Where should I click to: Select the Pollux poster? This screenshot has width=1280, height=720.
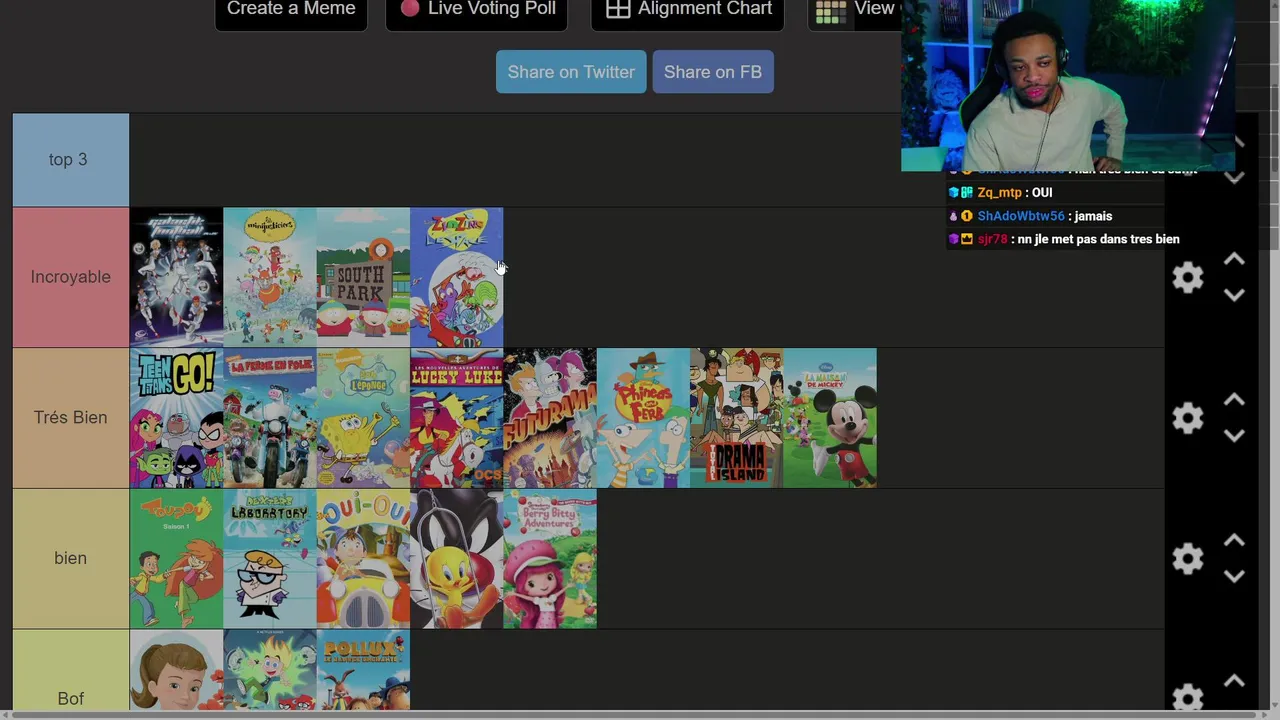coord(363,671)
